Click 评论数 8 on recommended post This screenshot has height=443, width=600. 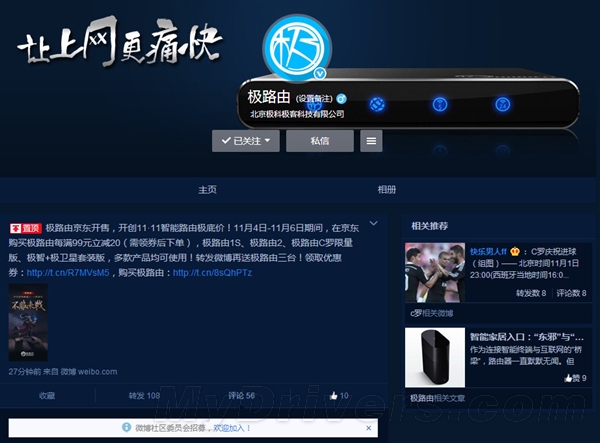point(571,293)
